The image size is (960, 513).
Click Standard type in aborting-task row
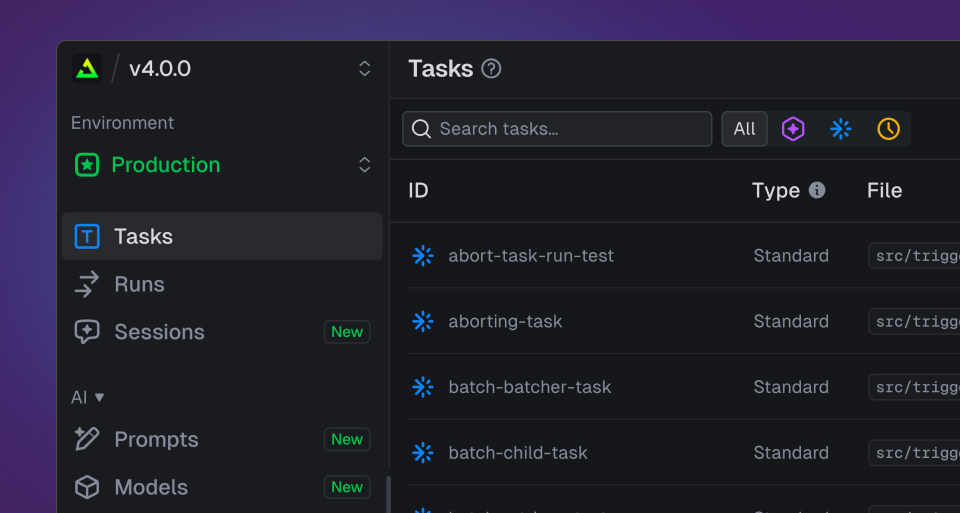(791, 321)
